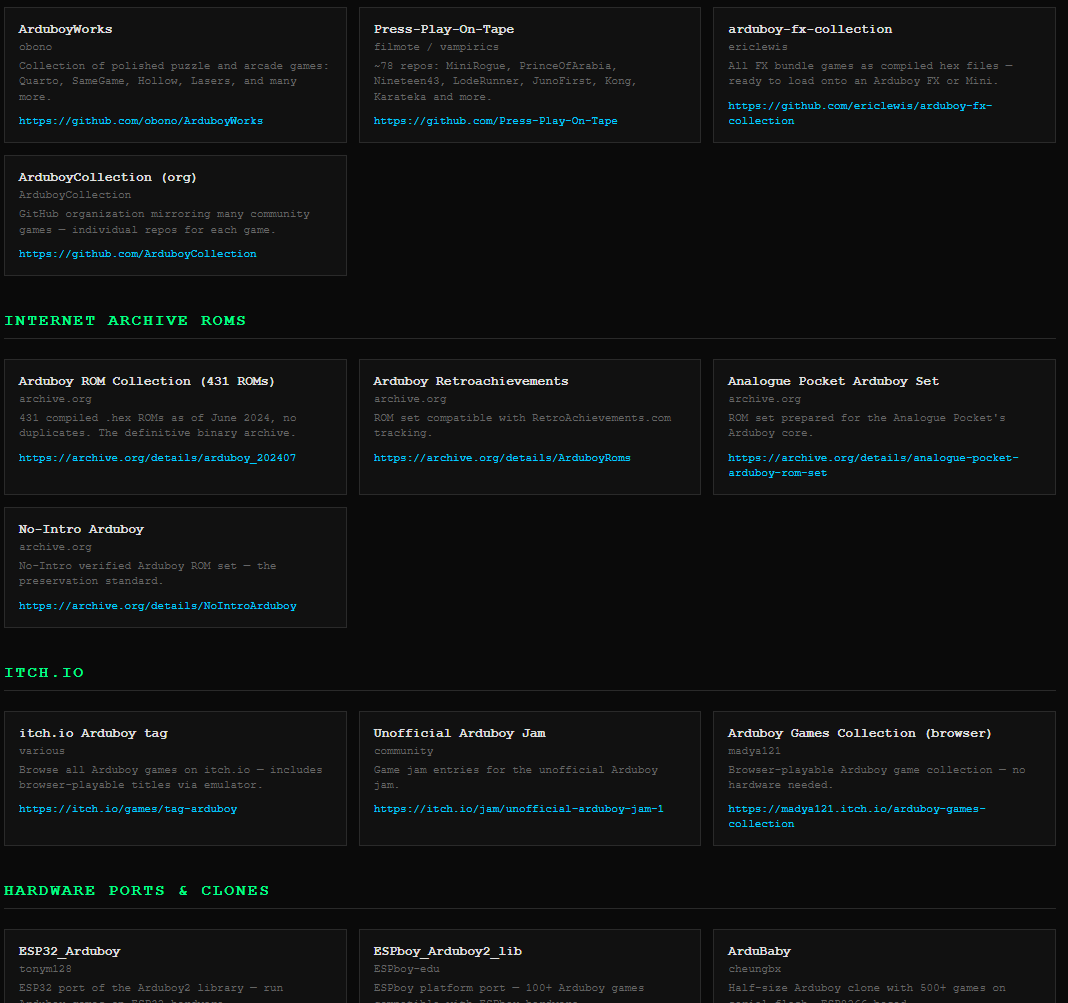
Task: Click the 'community' subtitle under Unofficial Arduboy Jam
Action: tap(403, 751)
